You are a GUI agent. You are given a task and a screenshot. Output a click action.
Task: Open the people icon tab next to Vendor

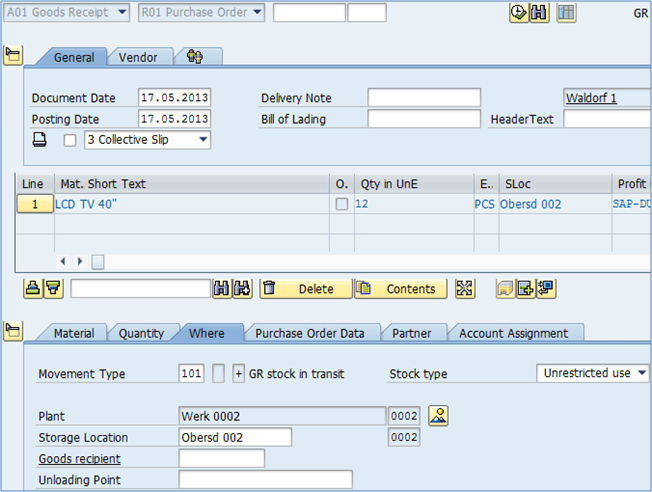[x=194, y=57]
